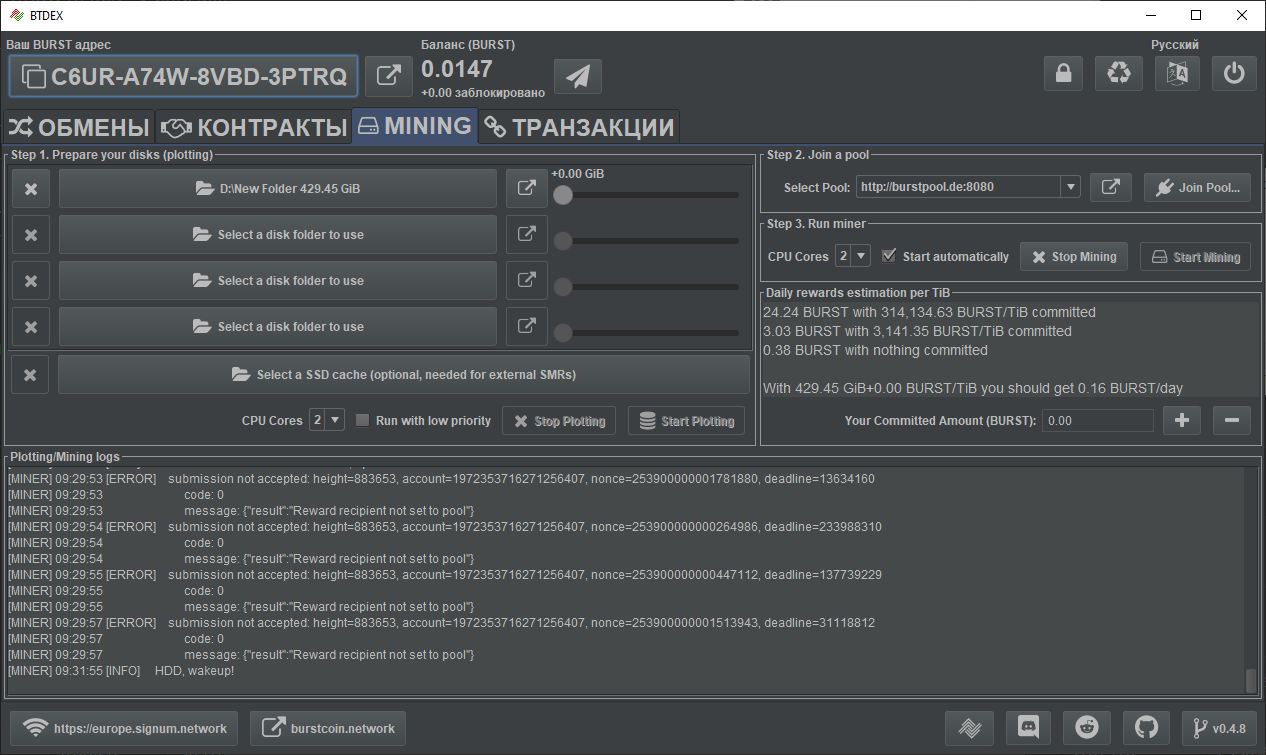Remove commitment with minus button
The image size is (1266, 755).
pos(1231,420)
